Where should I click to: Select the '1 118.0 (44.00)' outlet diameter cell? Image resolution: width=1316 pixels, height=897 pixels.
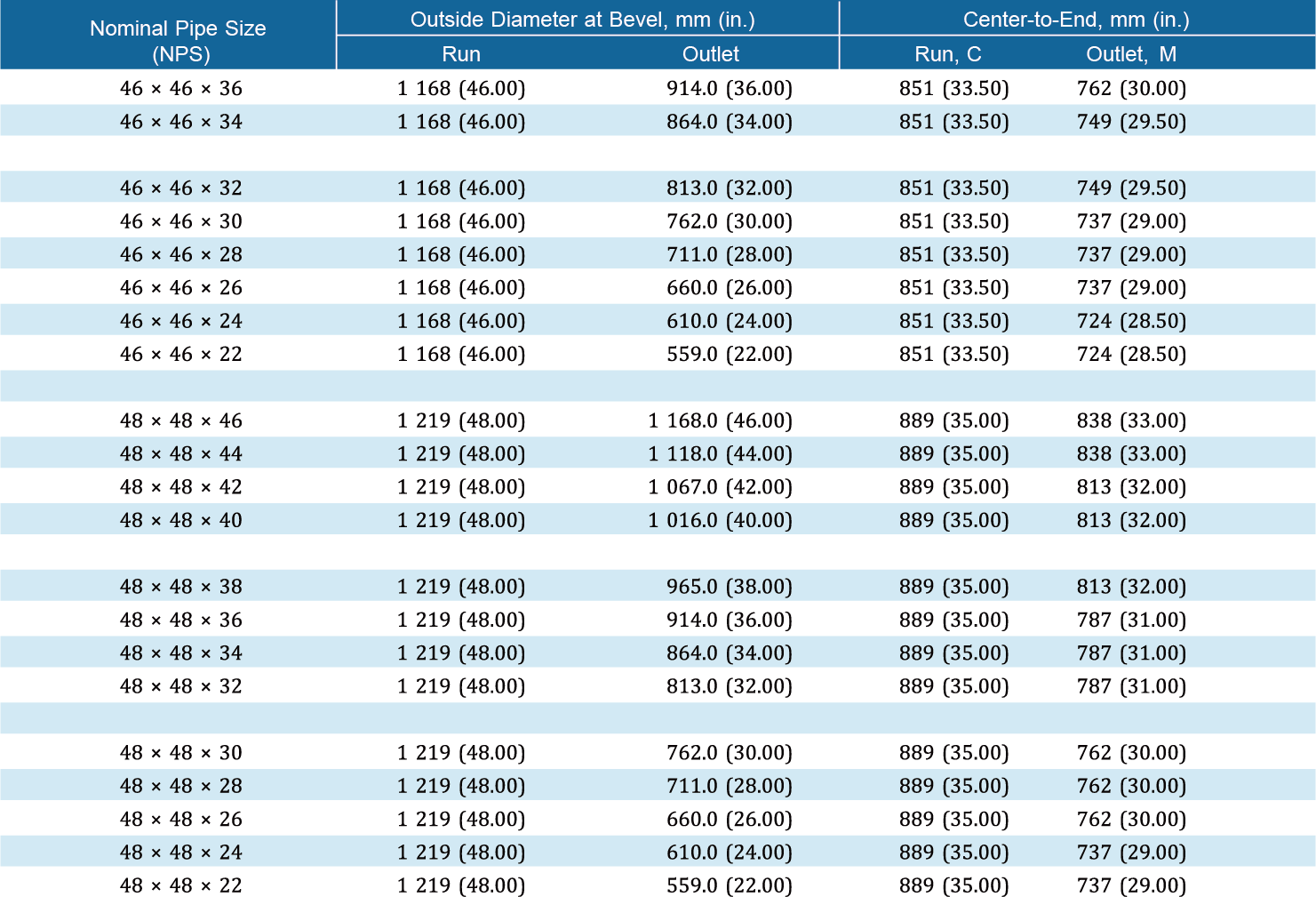click(721, 454)
